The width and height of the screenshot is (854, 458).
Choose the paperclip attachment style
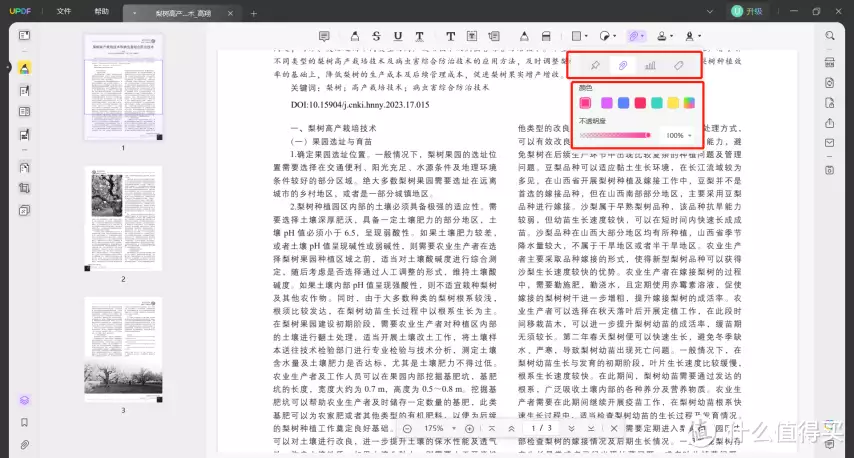pos(622,66)
